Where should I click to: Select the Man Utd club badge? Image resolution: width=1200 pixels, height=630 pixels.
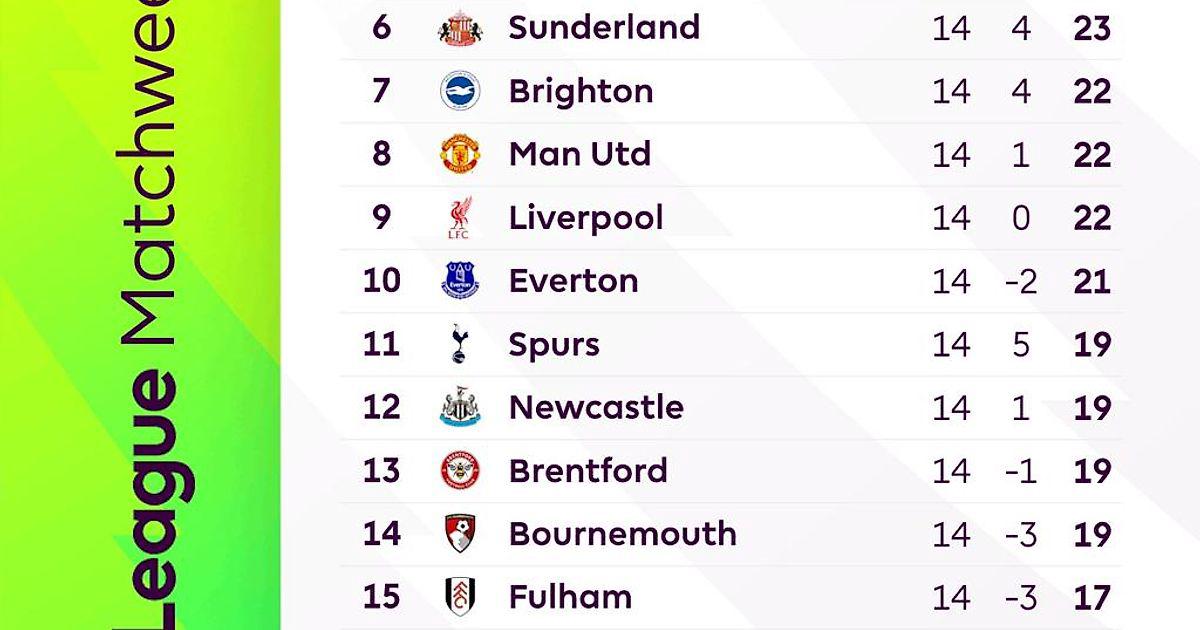pos(461,155)
